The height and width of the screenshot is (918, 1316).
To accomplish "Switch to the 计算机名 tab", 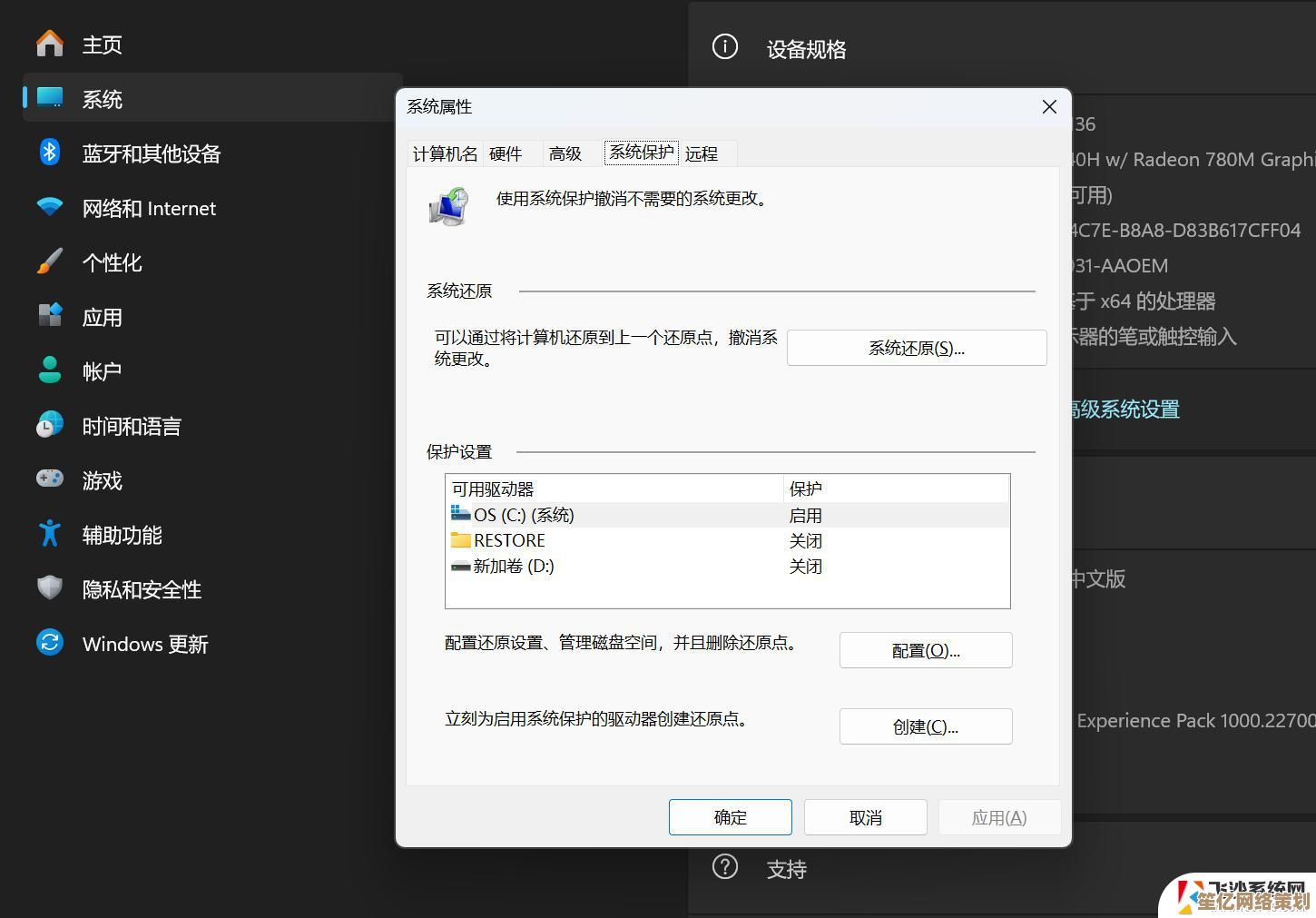I will point(445,154).
